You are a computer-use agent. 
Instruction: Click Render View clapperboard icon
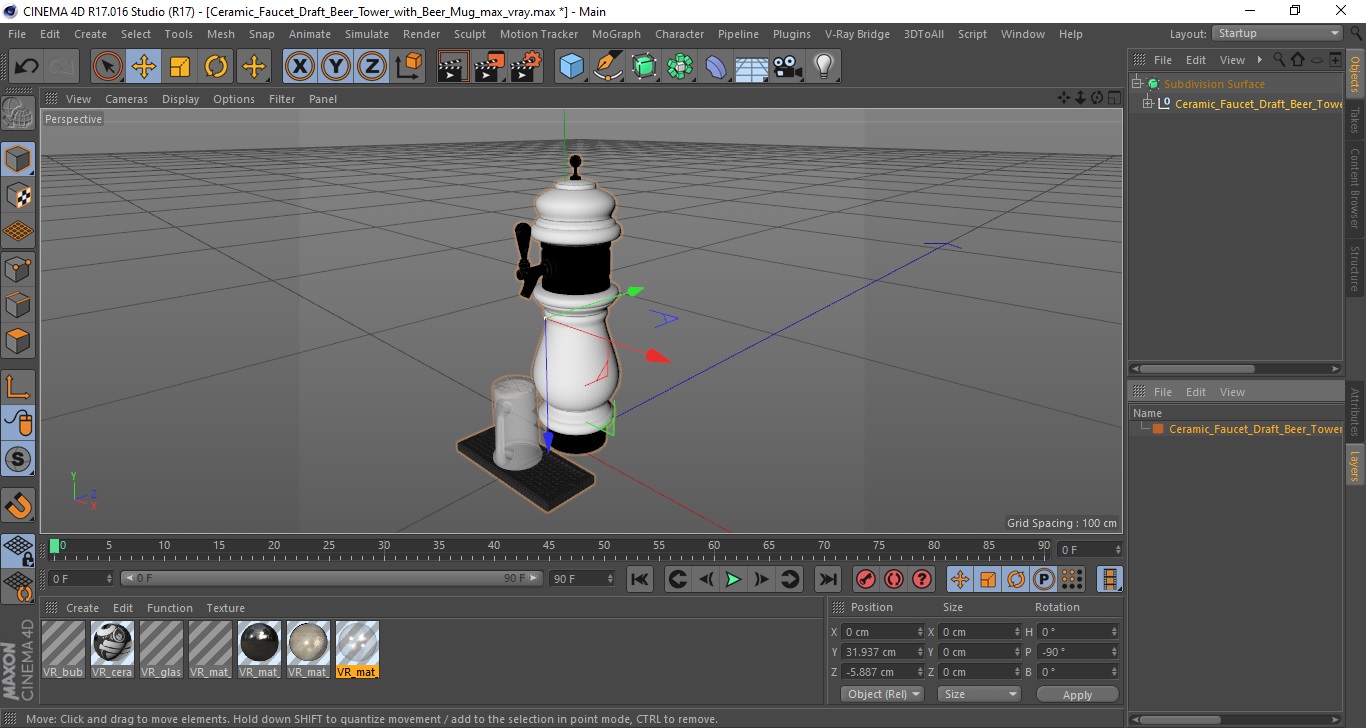(x=453, y=67)
